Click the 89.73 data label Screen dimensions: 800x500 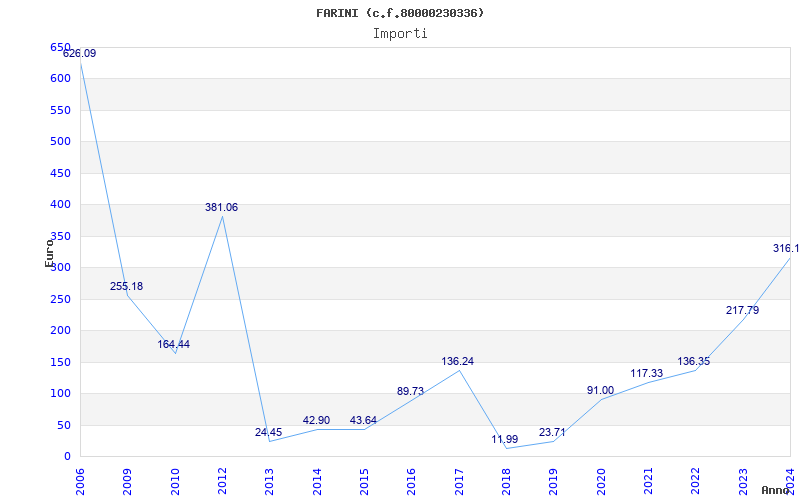pyautogui.click(x=410, y=391)
